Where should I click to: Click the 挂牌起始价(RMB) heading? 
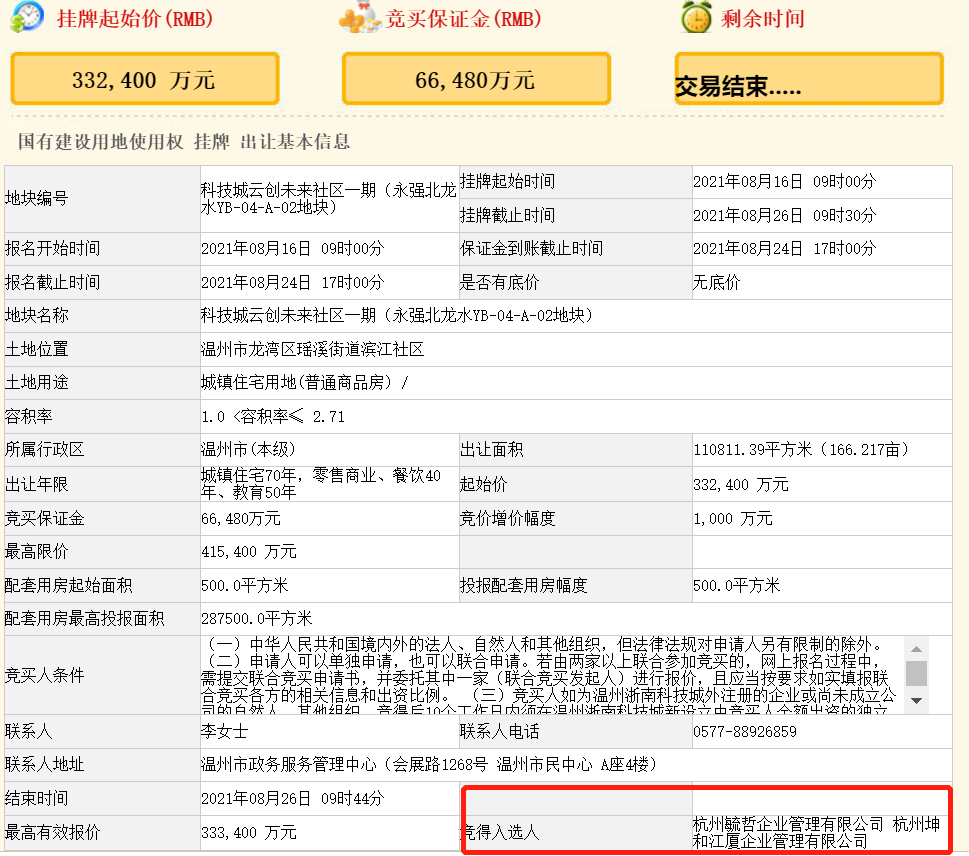(x=135, y=19)
